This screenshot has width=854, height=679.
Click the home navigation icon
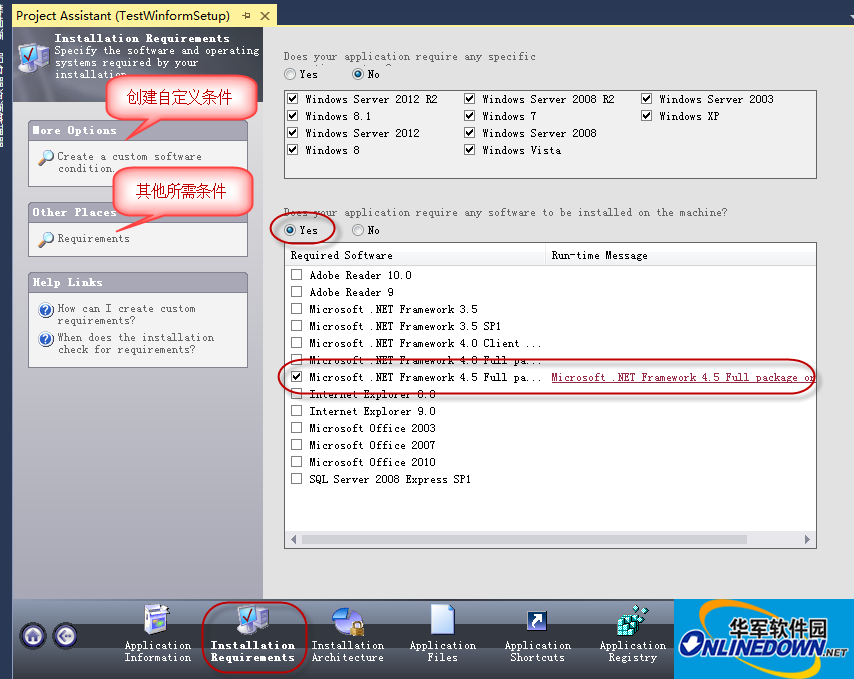(32, 636)
